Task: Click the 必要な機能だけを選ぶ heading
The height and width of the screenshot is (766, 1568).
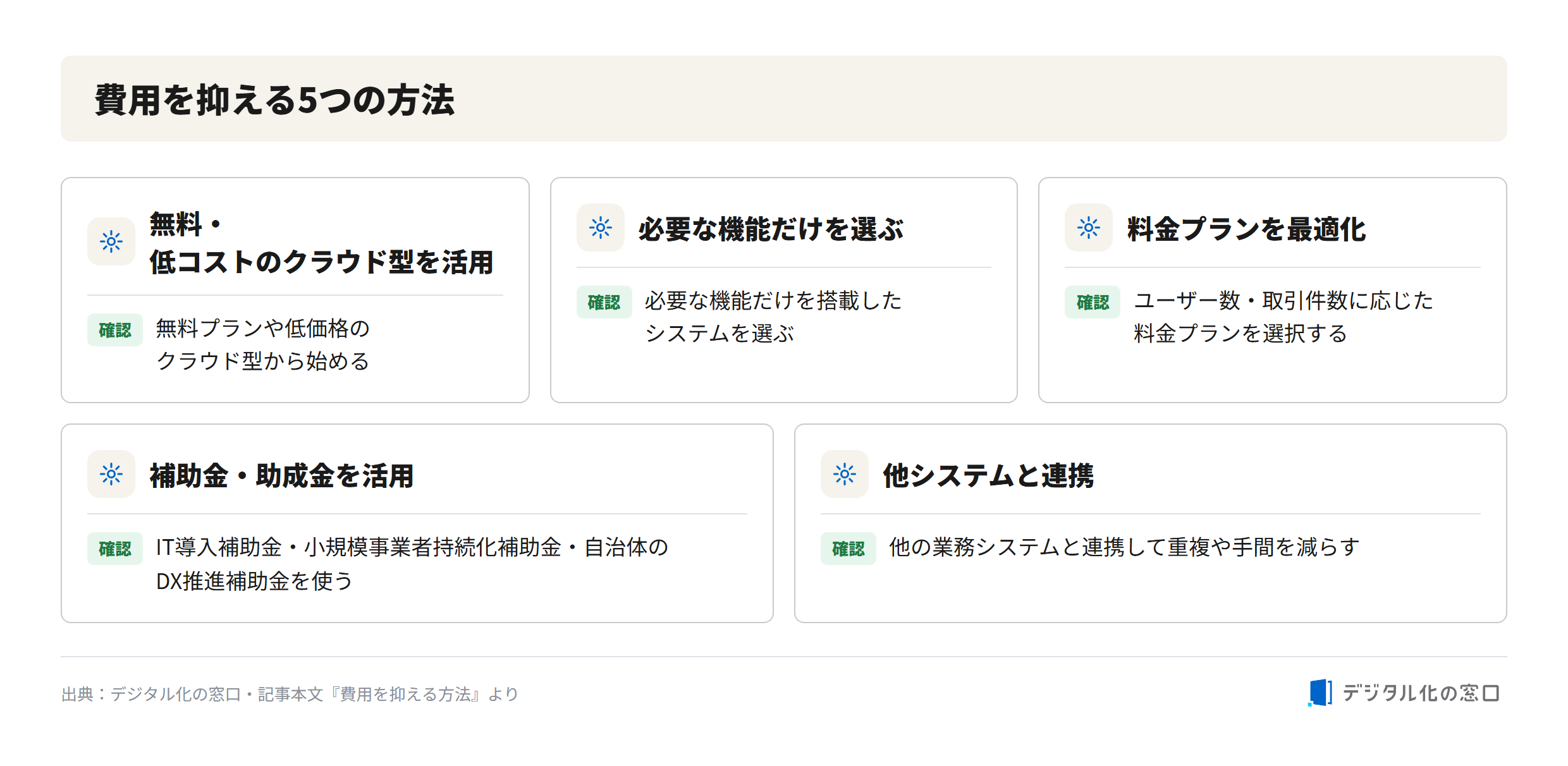Action: [771, 229]
